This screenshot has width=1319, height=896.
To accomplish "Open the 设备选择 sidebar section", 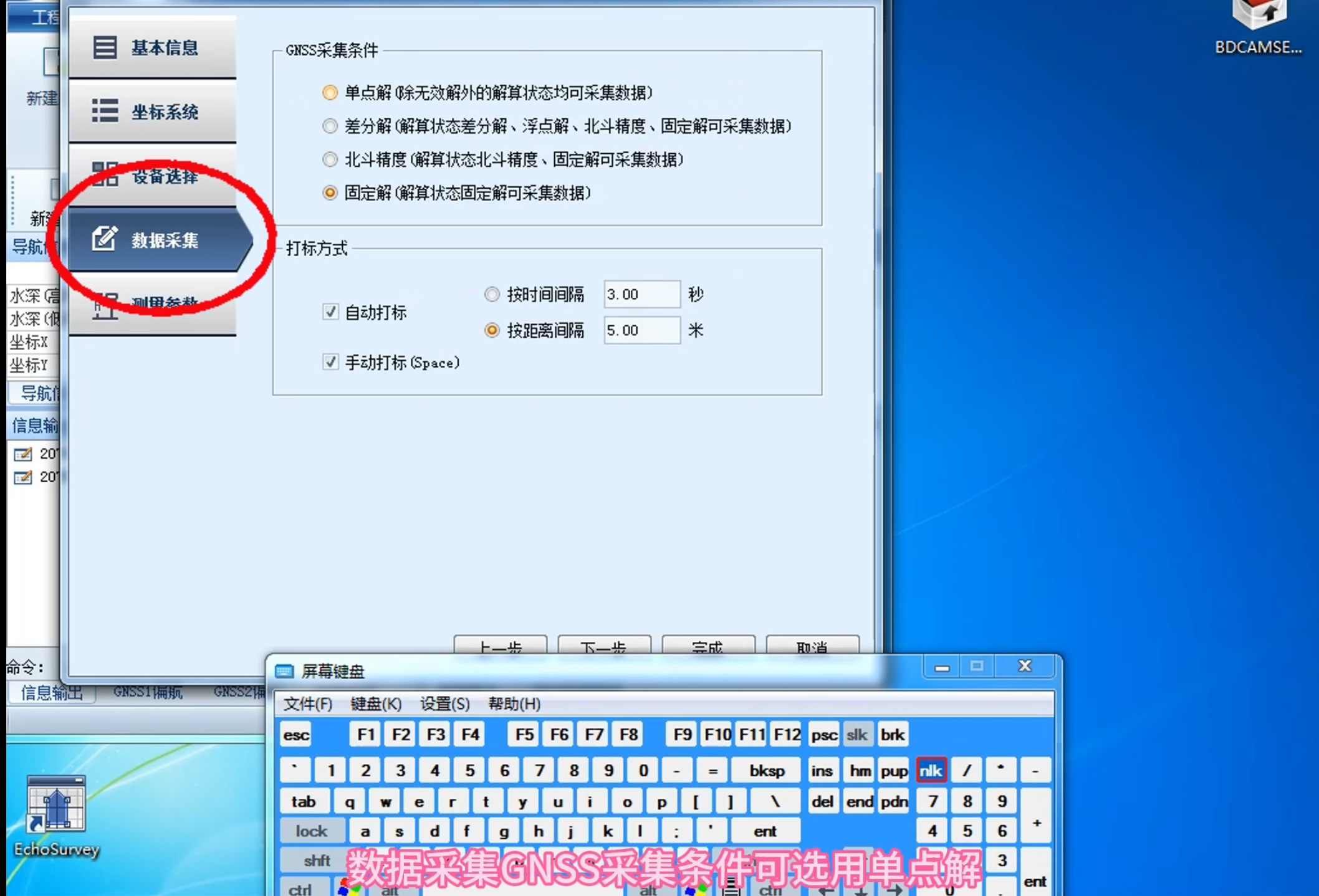I will pyautogui.click(x=153, y=176).
